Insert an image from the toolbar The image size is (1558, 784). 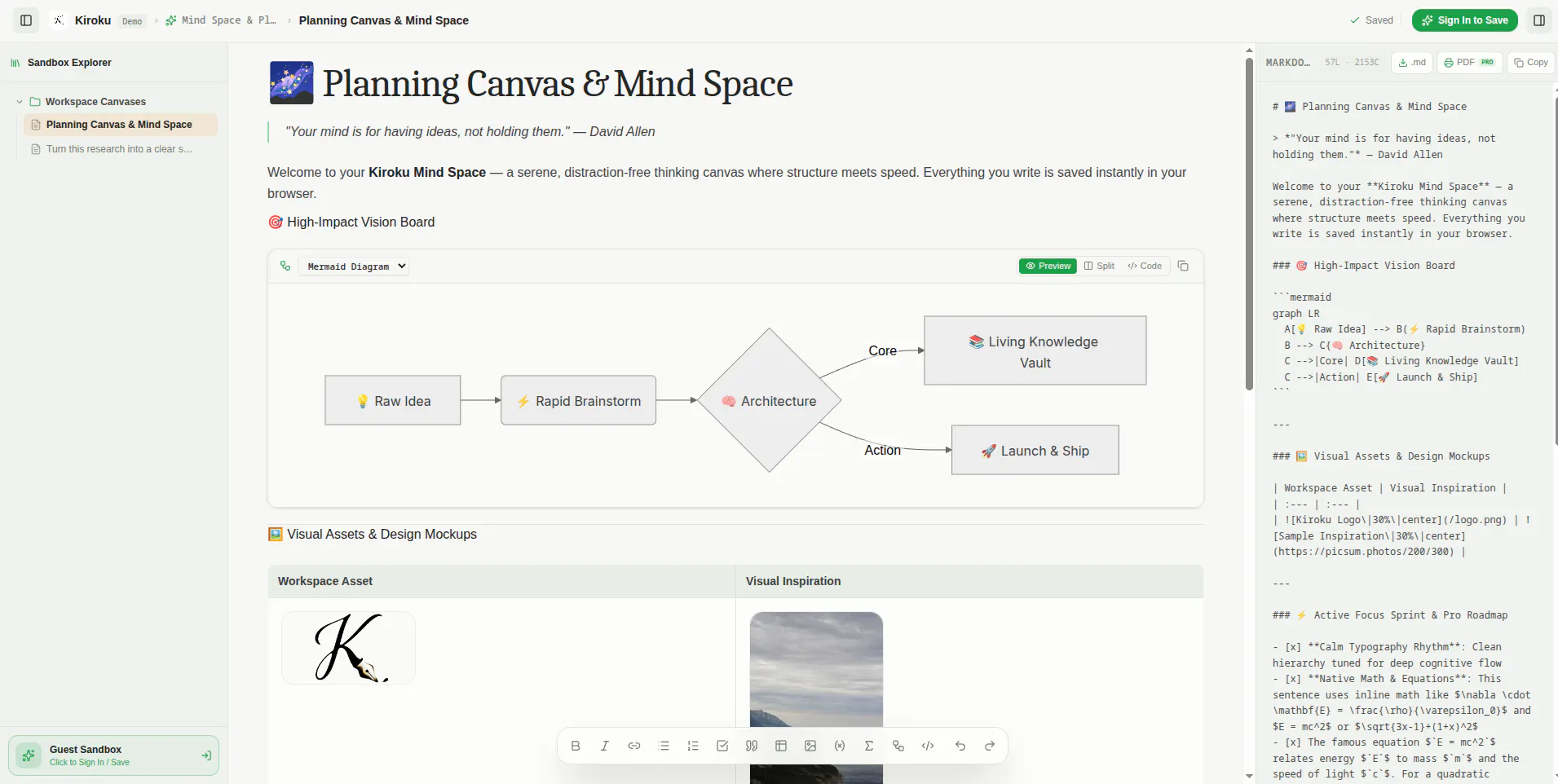810,746
